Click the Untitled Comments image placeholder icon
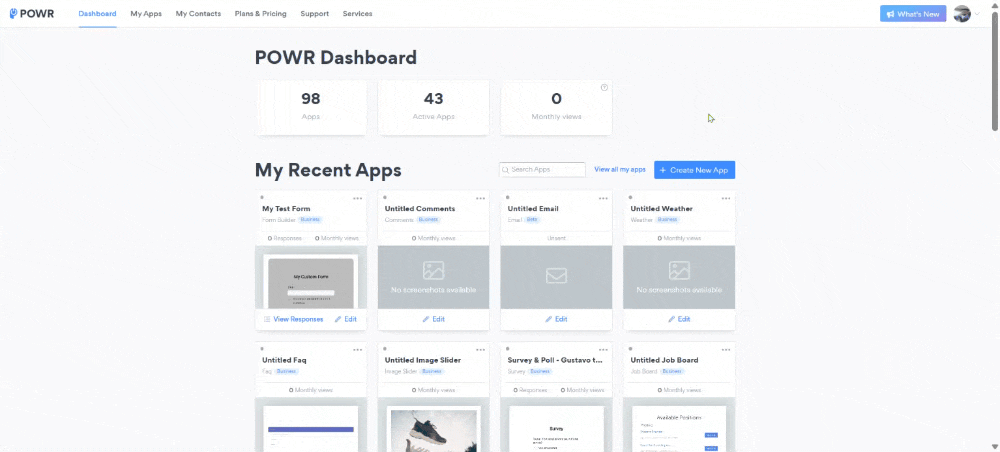The height and width of the screenshot is (452, 1000). pyautogui.click(x=434, y=270)
